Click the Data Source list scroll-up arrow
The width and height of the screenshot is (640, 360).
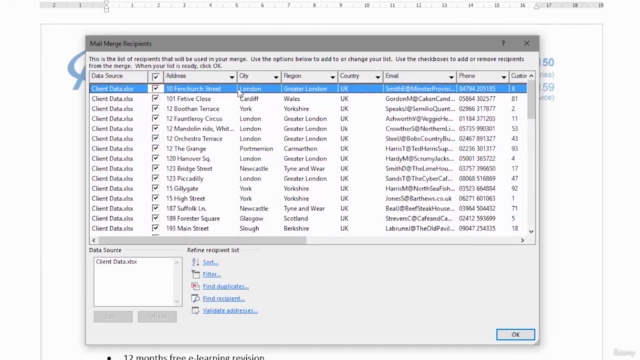[x=177, y=262]
